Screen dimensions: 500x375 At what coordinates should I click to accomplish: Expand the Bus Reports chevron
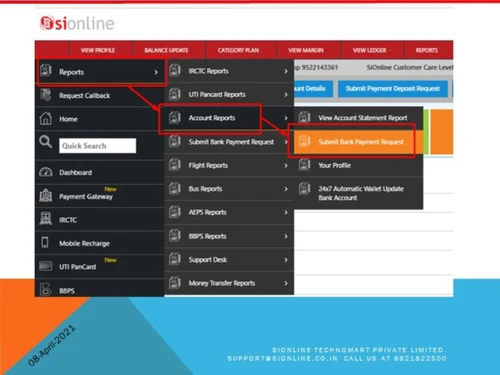coord(286,189)
